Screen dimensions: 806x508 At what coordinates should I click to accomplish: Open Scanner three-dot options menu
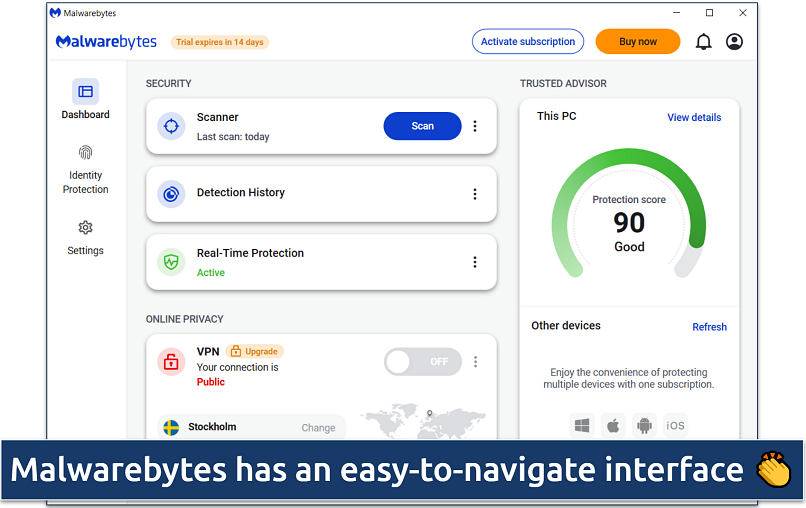click(x=475, y=126)
